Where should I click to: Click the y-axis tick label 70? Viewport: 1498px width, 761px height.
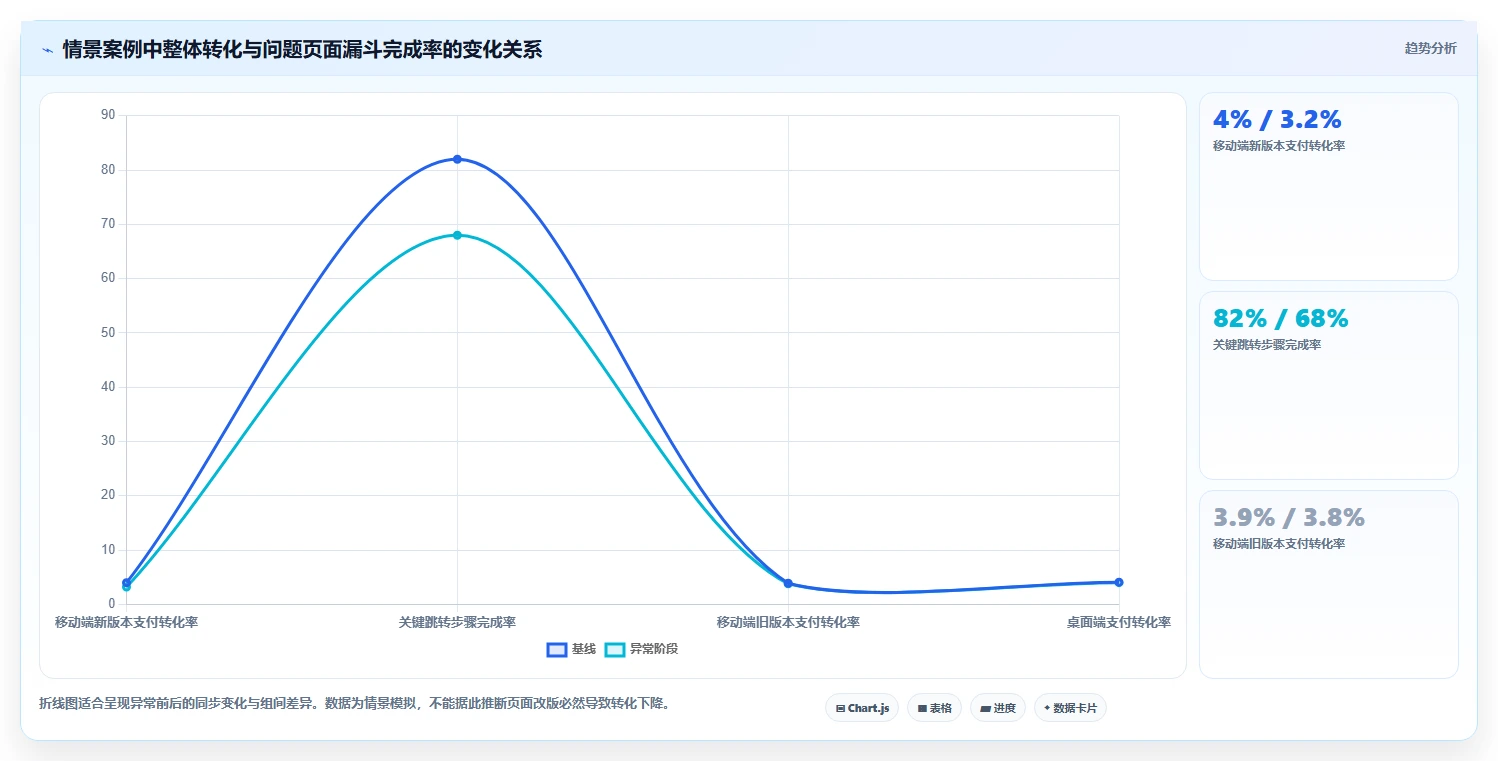[x=108, y=224]
